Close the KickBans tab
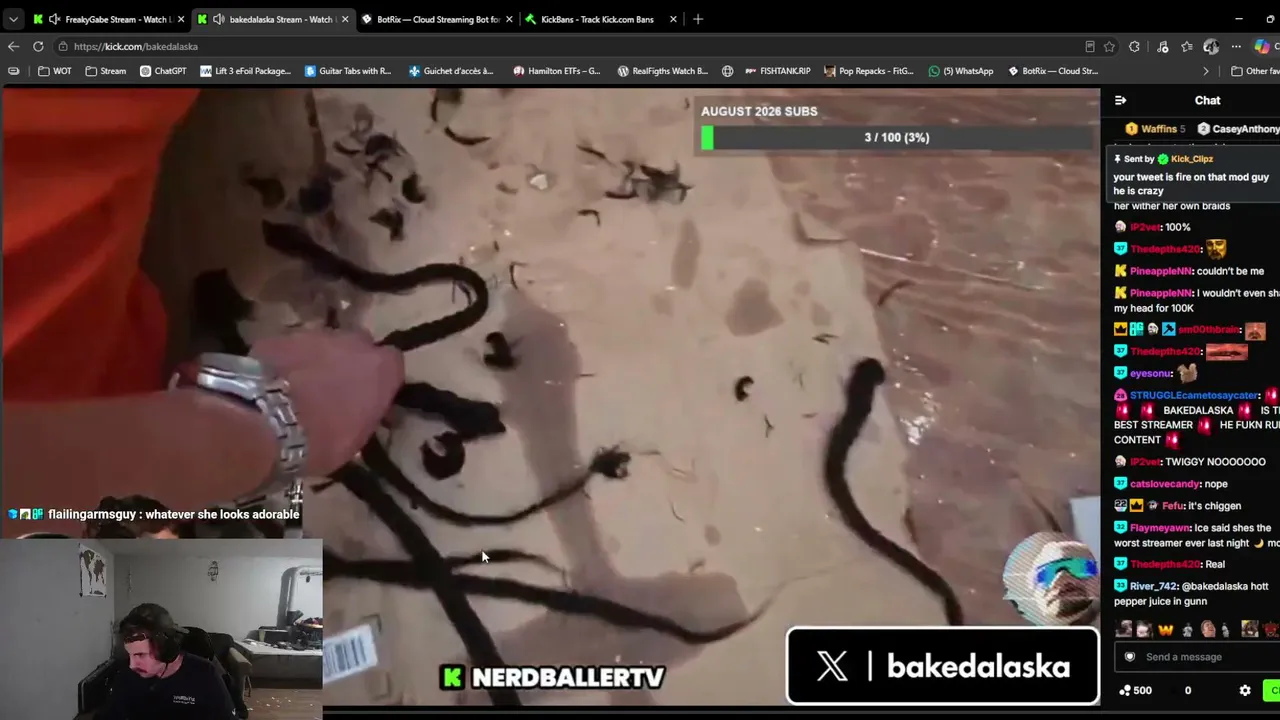 (x=673, y=19)
